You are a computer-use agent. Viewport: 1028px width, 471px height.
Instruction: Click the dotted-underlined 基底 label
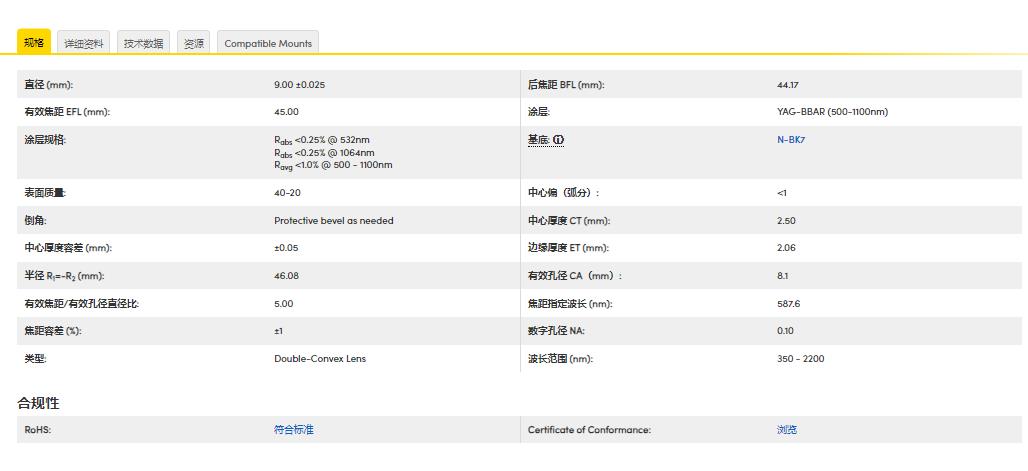tap(538, 140)
